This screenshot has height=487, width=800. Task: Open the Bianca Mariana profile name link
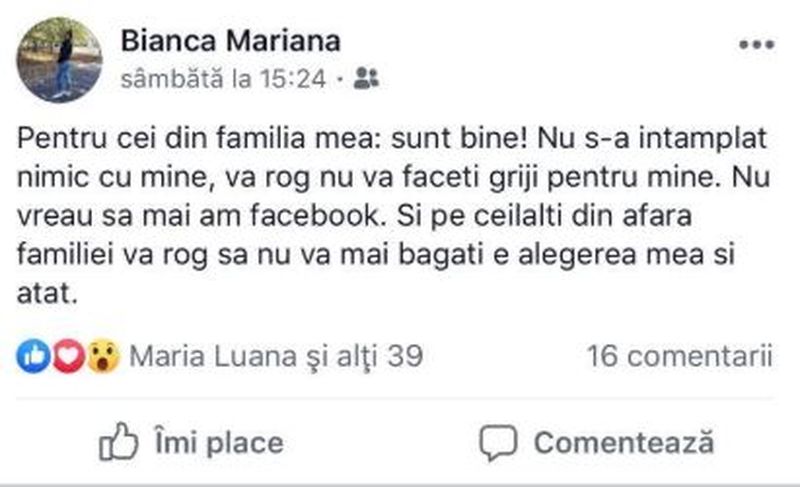(x=230, y=41)
